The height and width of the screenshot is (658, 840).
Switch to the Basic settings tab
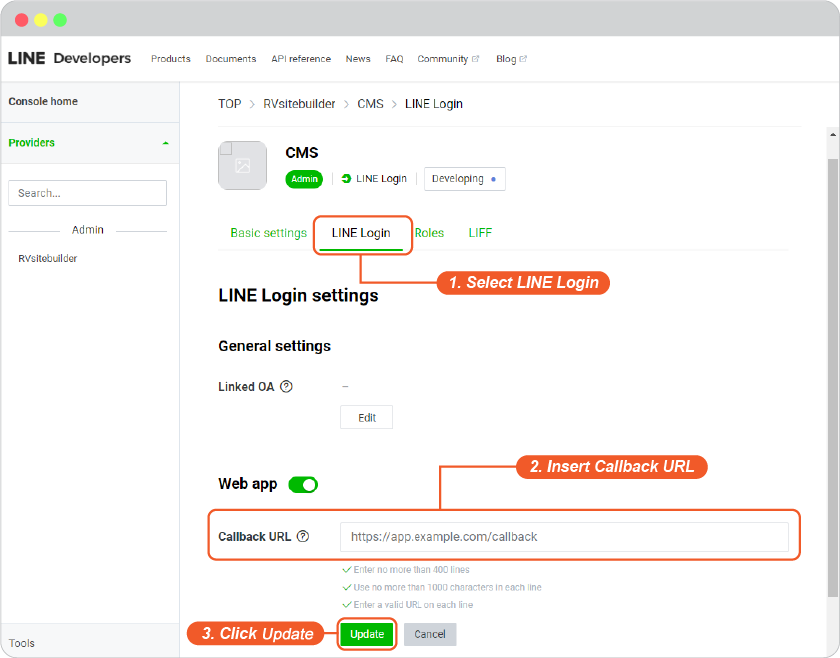268,233
